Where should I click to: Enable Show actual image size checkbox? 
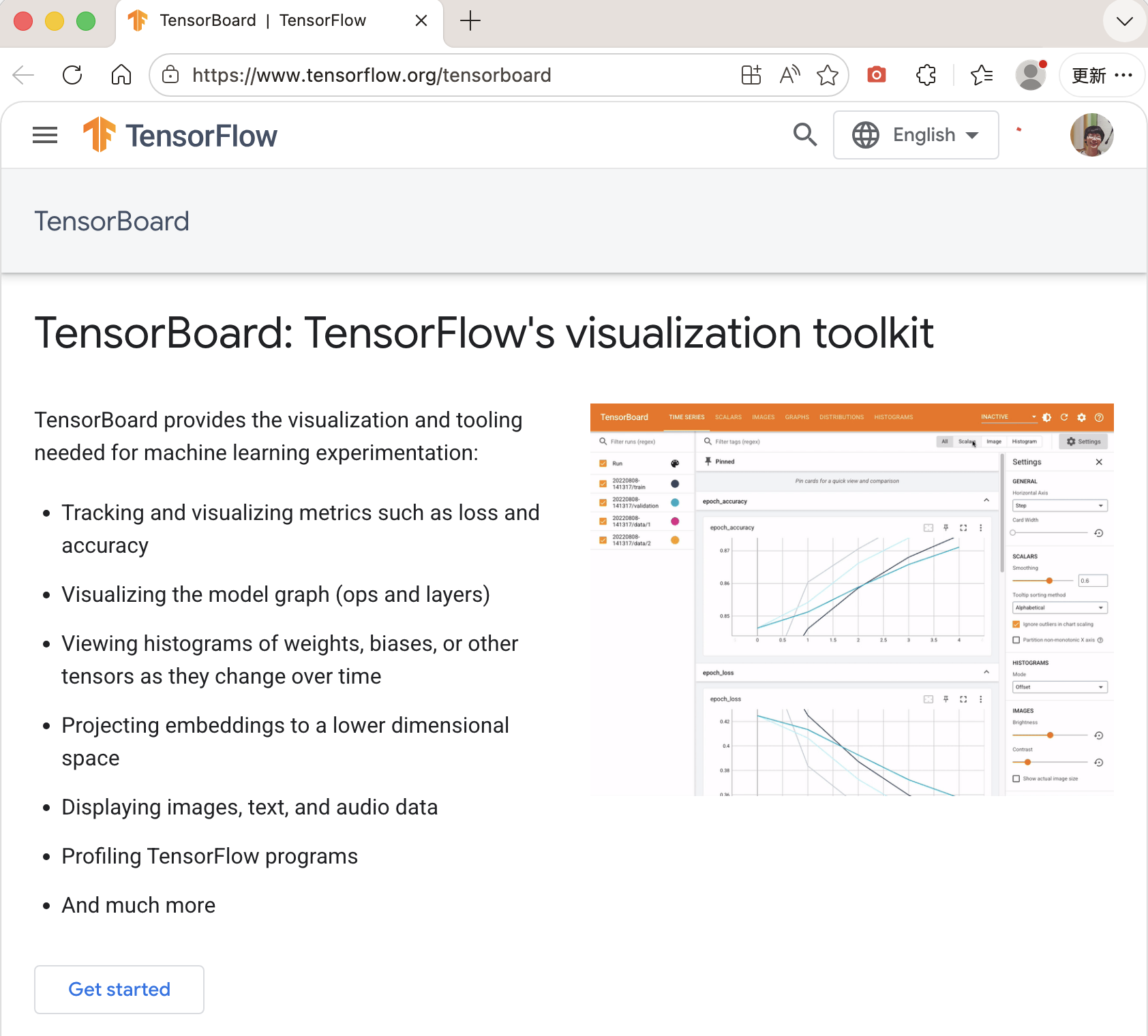pyautogui.click(x=1016, y=778)
